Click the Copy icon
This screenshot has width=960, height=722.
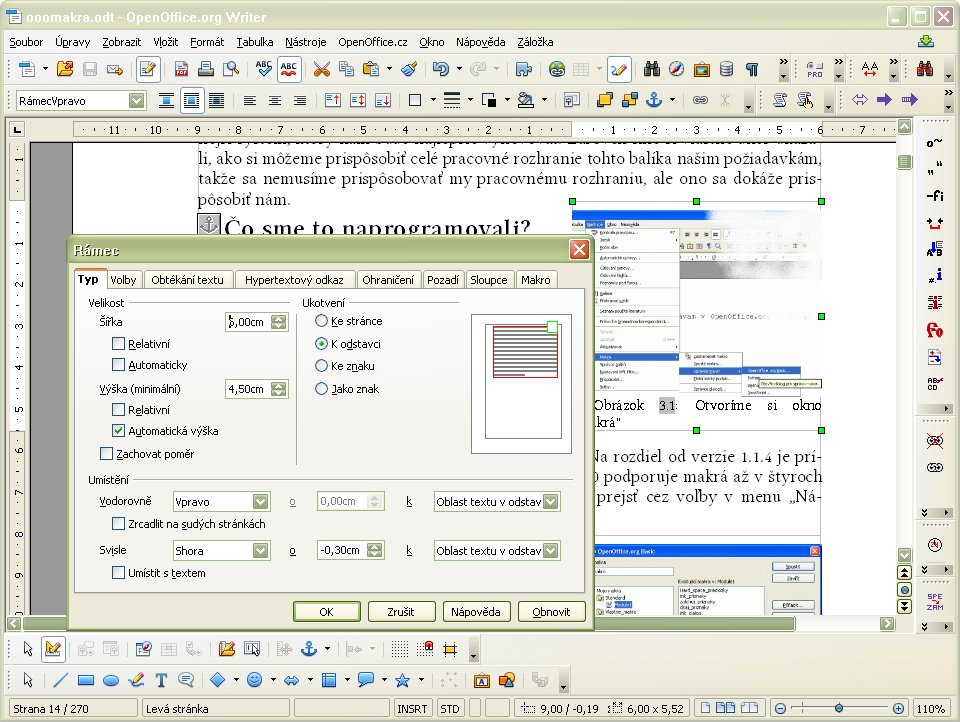(347, 69)
